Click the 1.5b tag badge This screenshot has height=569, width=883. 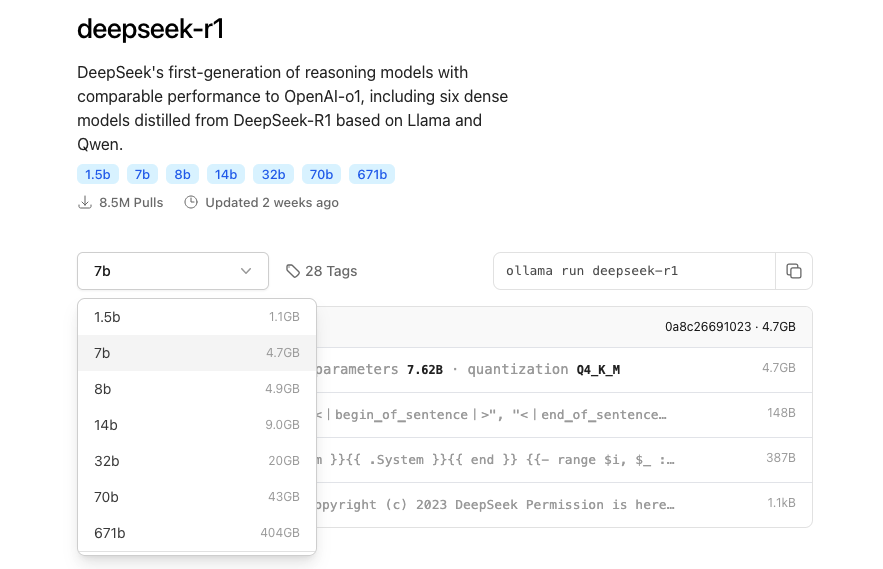tap(98, 175)
